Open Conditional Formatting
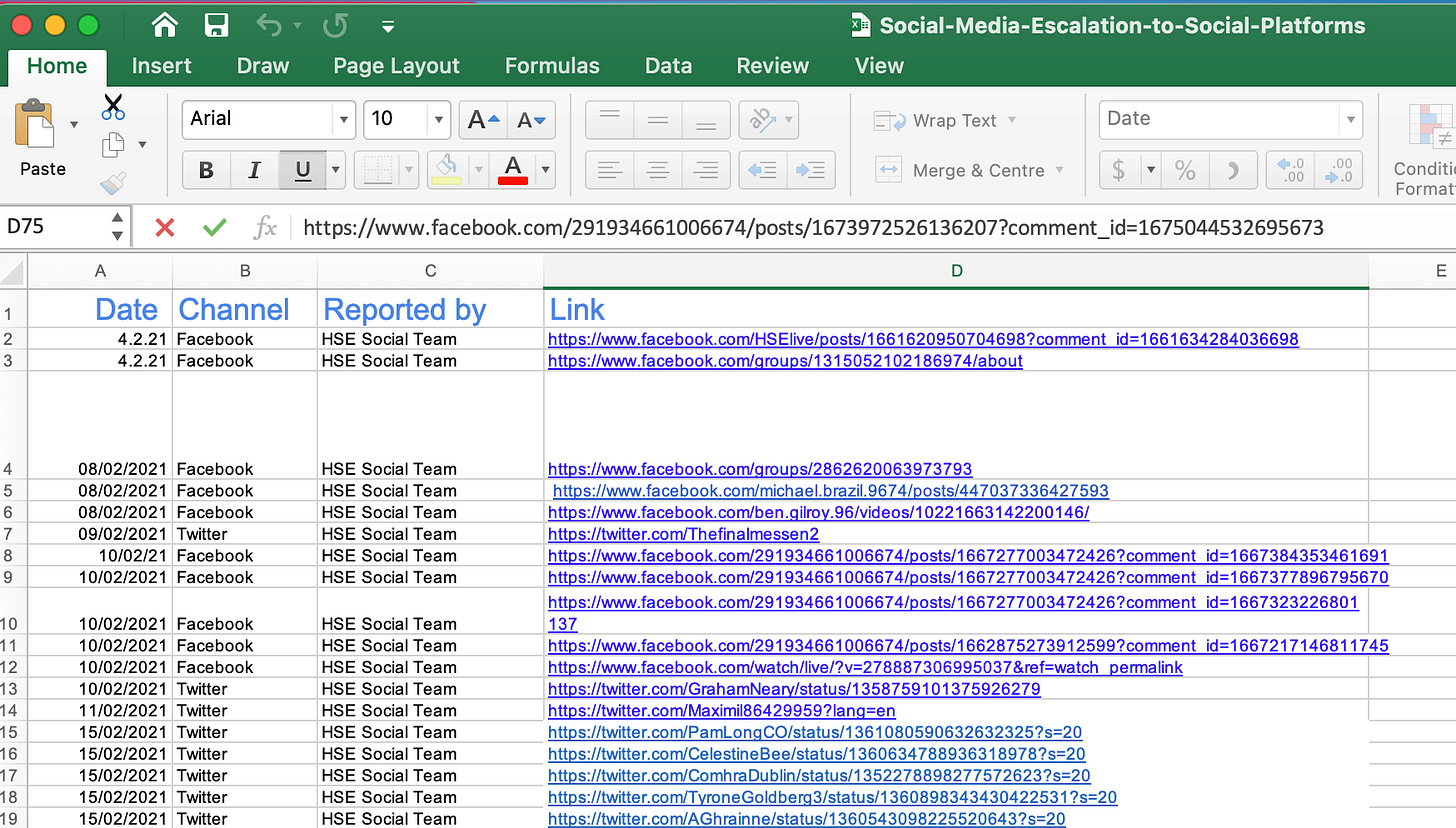Image resolution: width=1456 pixels, height=828 pixels. [x=1425, y=147]
